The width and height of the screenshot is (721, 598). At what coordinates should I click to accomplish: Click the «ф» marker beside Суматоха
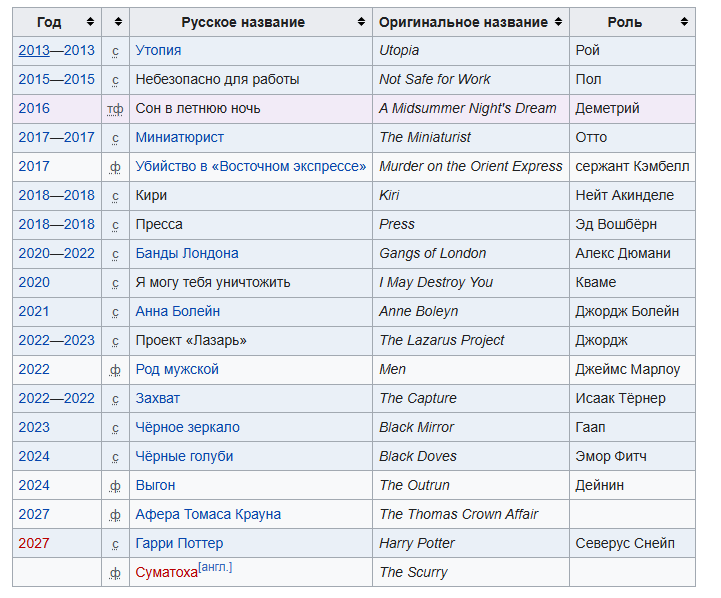pos(115,573)
